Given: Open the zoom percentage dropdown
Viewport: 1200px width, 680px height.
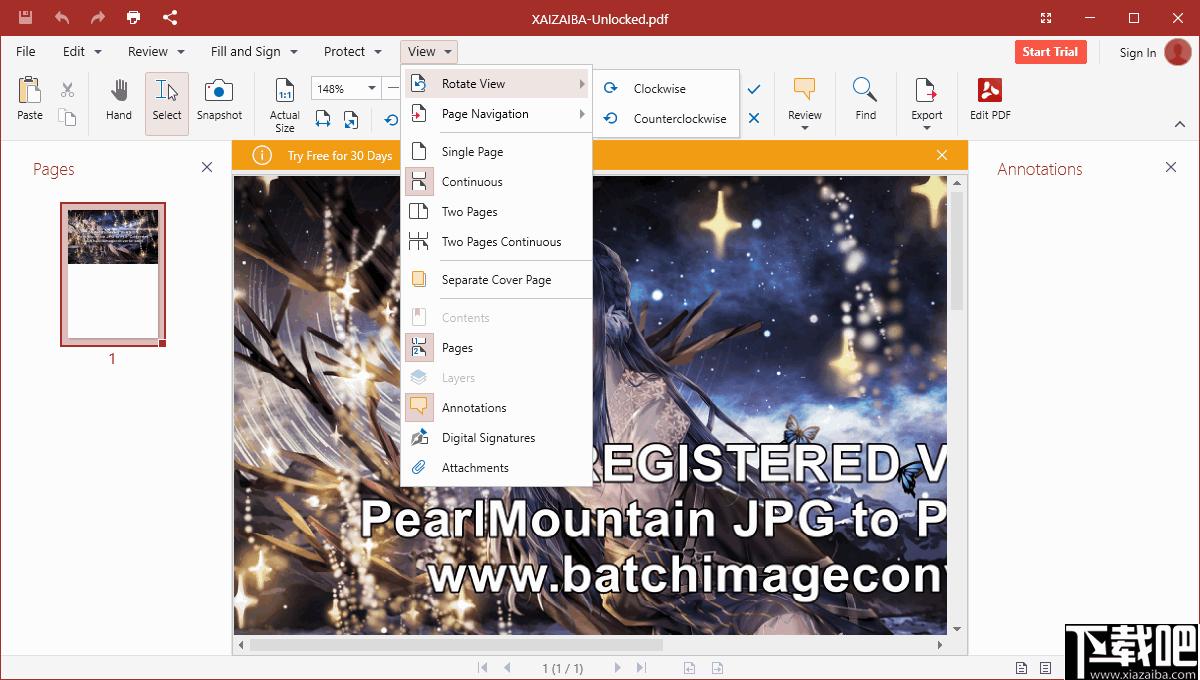Looking at the screenshot, I should 371,89.
